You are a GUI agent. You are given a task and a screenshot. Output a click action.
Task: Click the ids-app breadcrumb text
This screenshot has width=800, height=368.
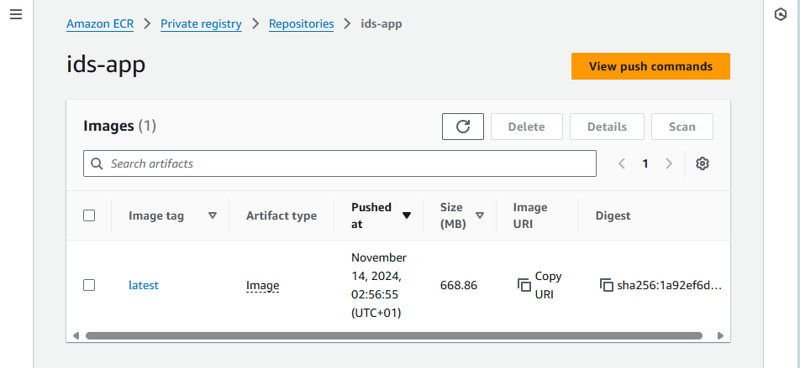381,24
